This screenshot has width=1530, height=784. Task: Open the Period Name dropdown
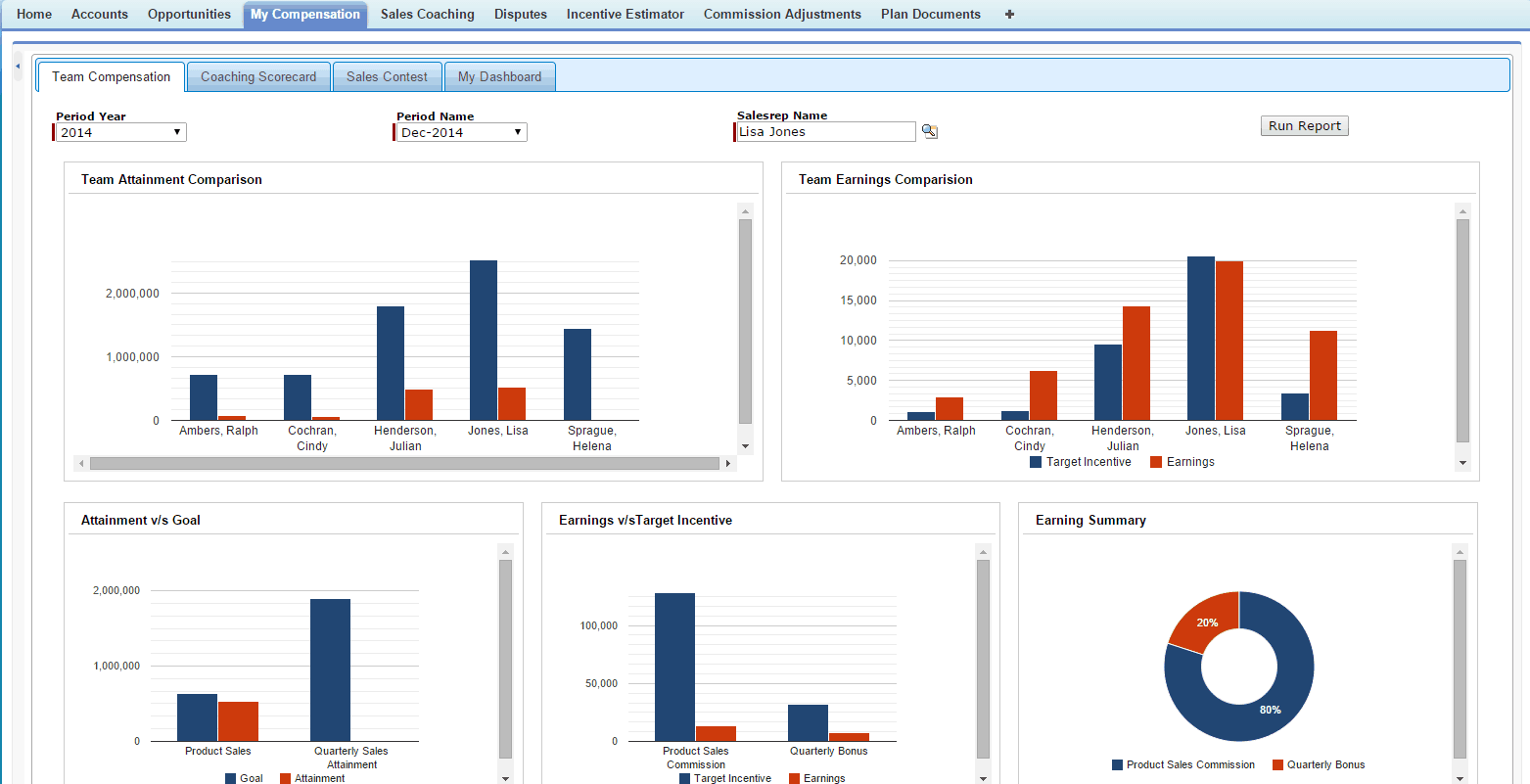(461, 132)
